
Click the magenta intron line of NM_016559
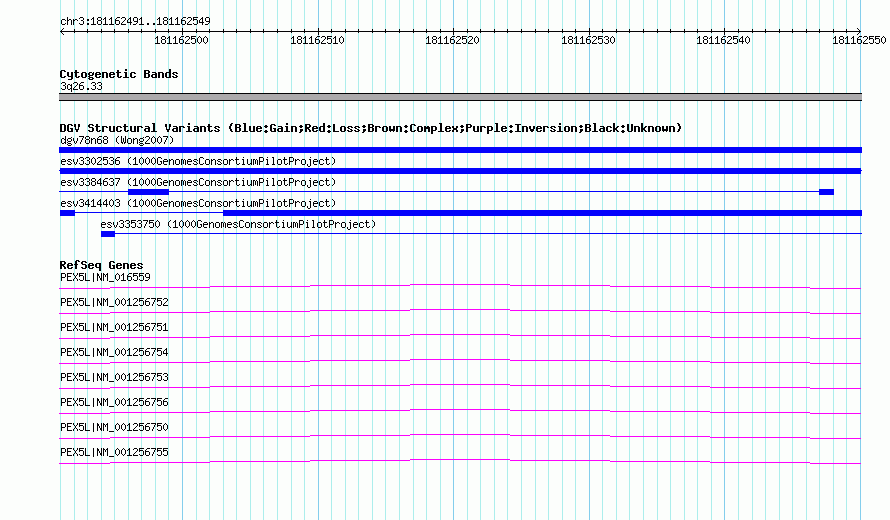tap(460, 284)
